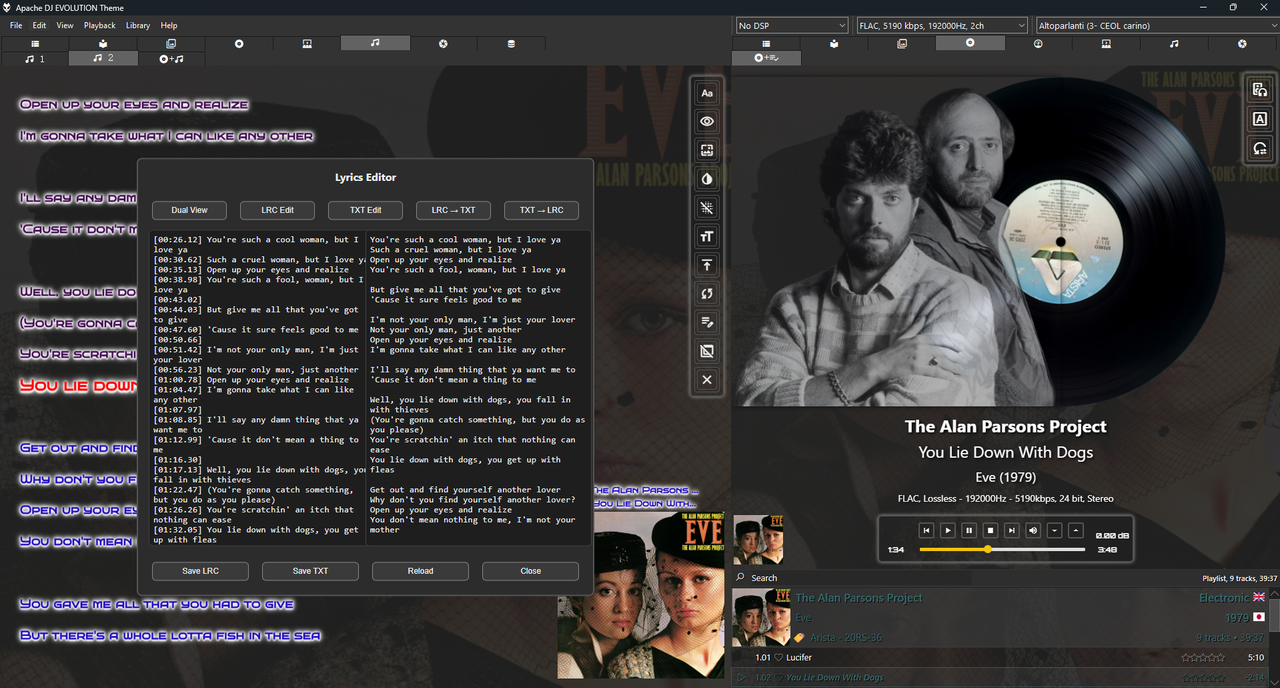Image resolution: width=1280 pixels, height=688 pixels.
Task: Select right panel monitor tab icon
Action: coord(1106,44)
